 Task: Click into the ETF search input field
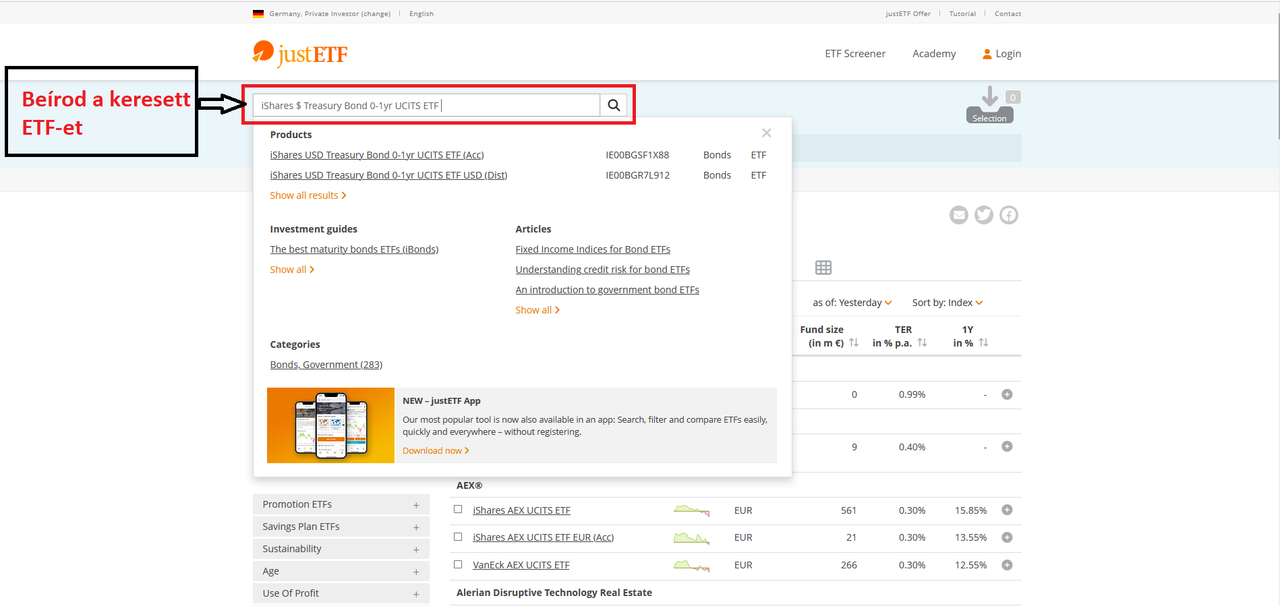pyautogui.click(x=426, y=105)
